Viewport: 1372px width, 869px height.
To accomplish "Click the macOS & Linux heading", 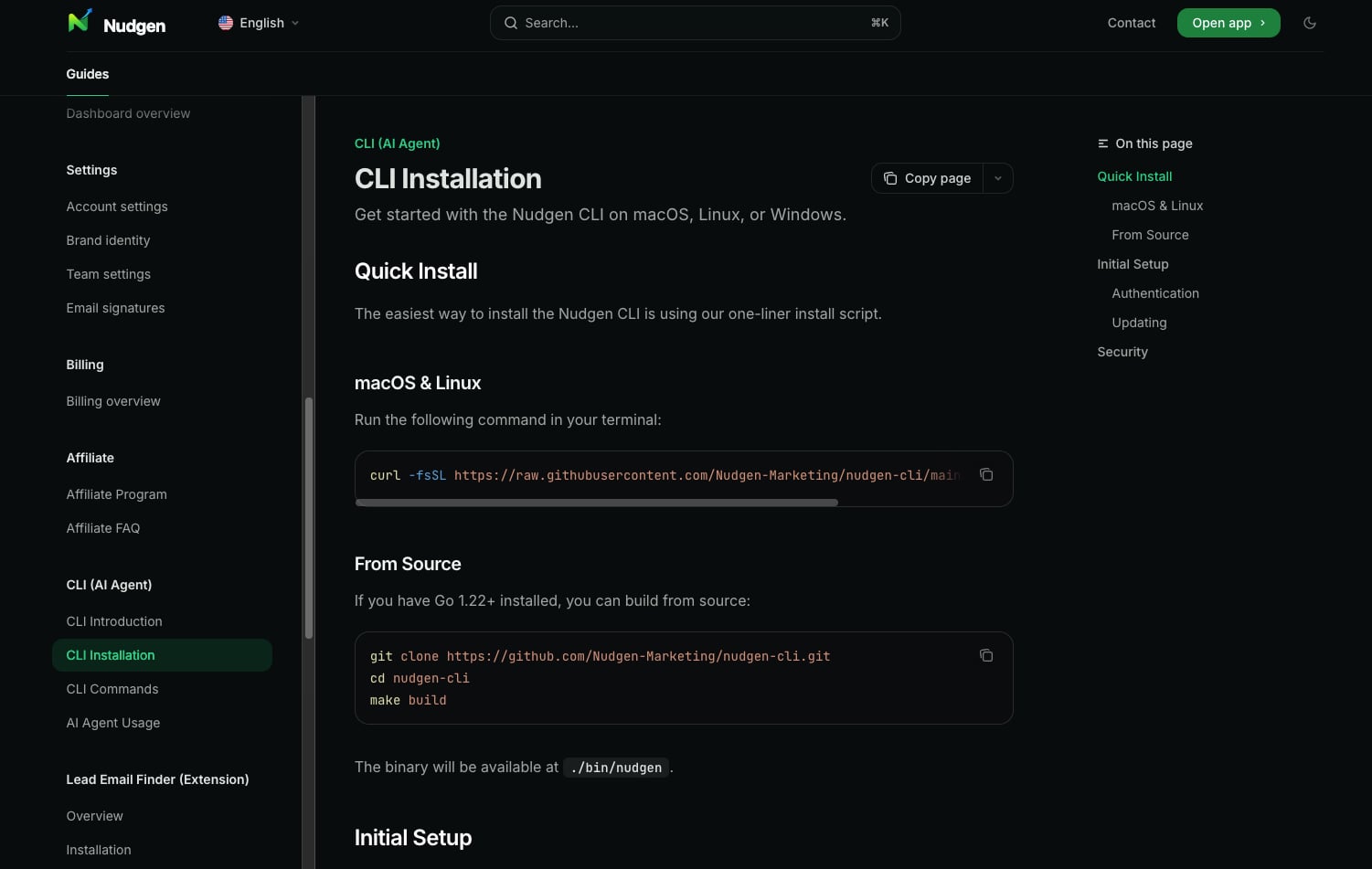I will pos(418,383).
